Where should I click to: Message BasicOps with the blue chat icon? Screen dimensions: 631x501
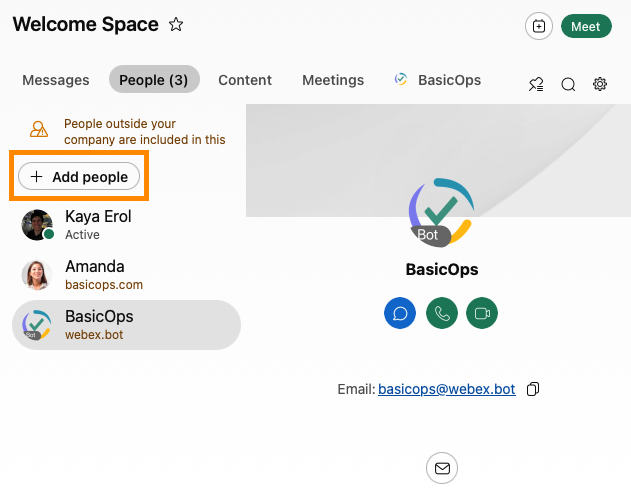click(x=400, y=313)
